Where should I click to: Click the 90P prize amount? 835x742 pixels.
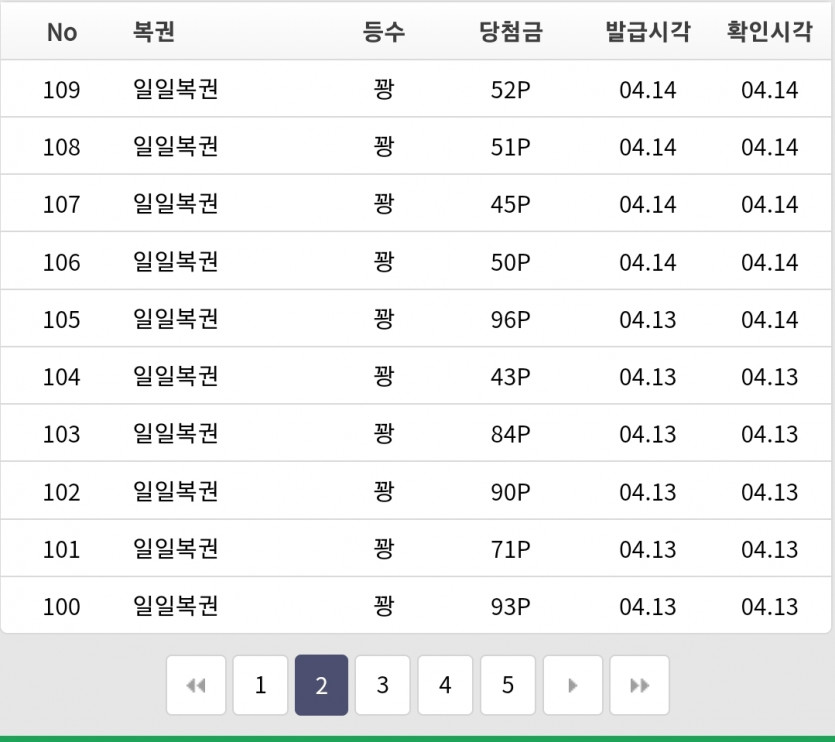[511, 492]
